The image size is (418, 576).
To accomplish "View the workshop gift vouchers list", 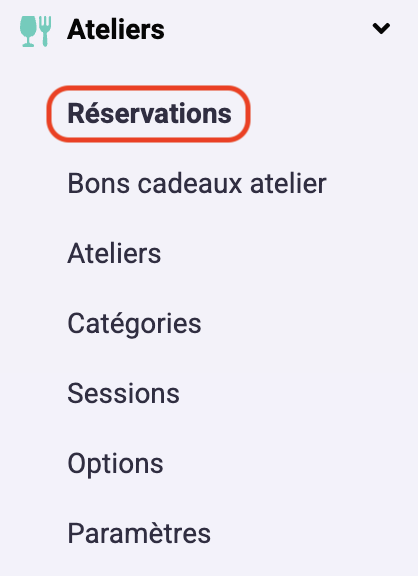I will pos(197,183).
